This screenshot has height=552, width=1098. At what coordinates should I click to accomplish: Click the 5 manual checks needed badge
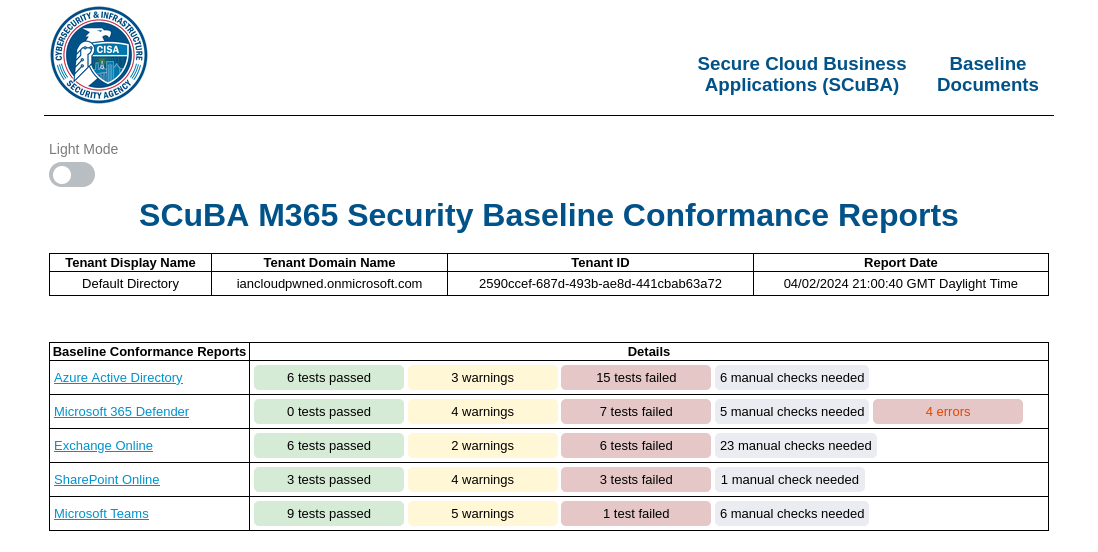(792, 412)
